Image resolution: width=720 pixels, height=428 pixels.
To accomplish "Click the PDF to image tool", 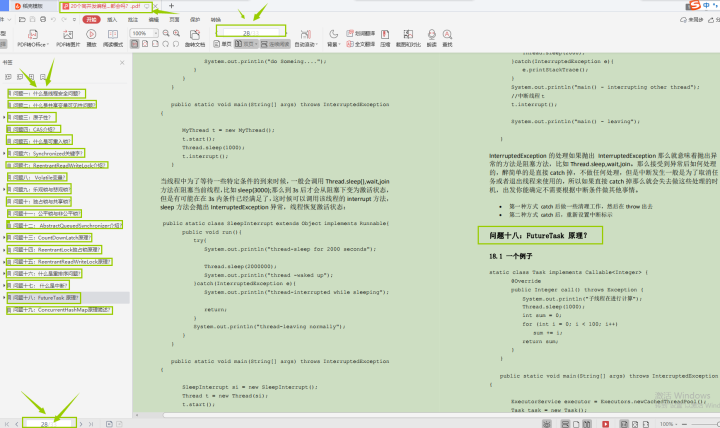I will pos(68,39).
